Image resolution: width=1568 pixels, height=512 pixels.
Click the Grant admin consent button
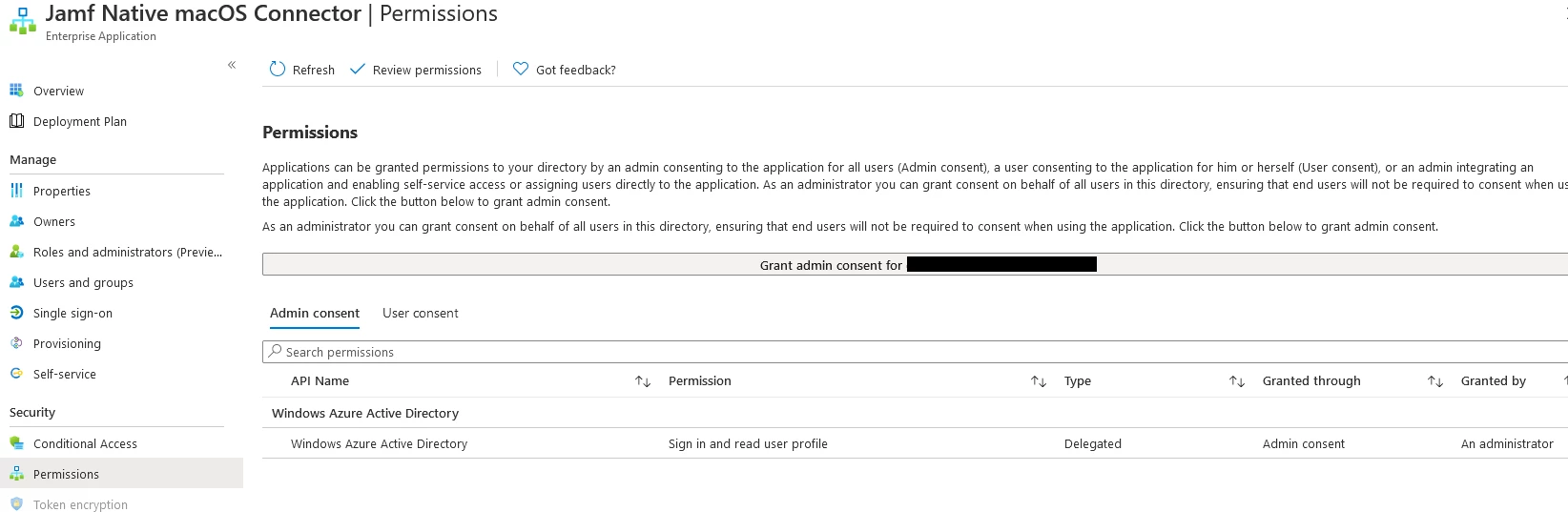[915, 264]
